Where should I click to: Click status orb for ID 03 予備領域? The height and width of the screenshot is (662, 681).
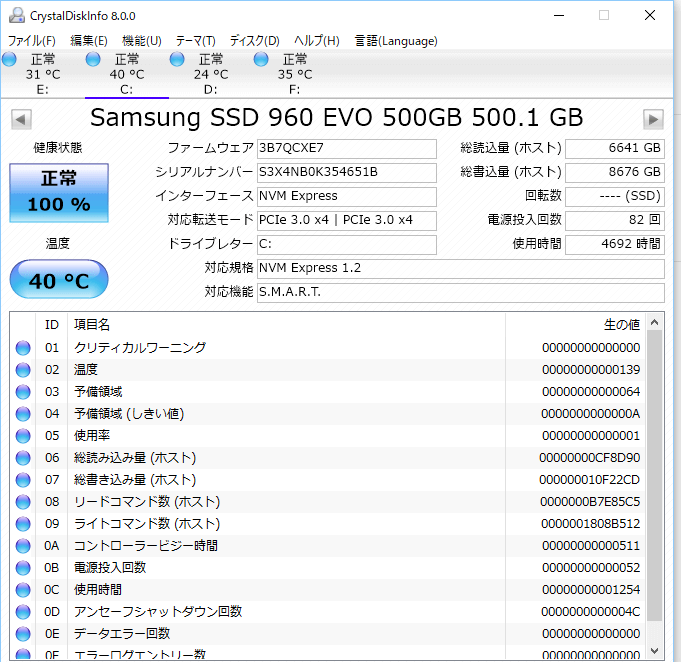tap(23, 392)
